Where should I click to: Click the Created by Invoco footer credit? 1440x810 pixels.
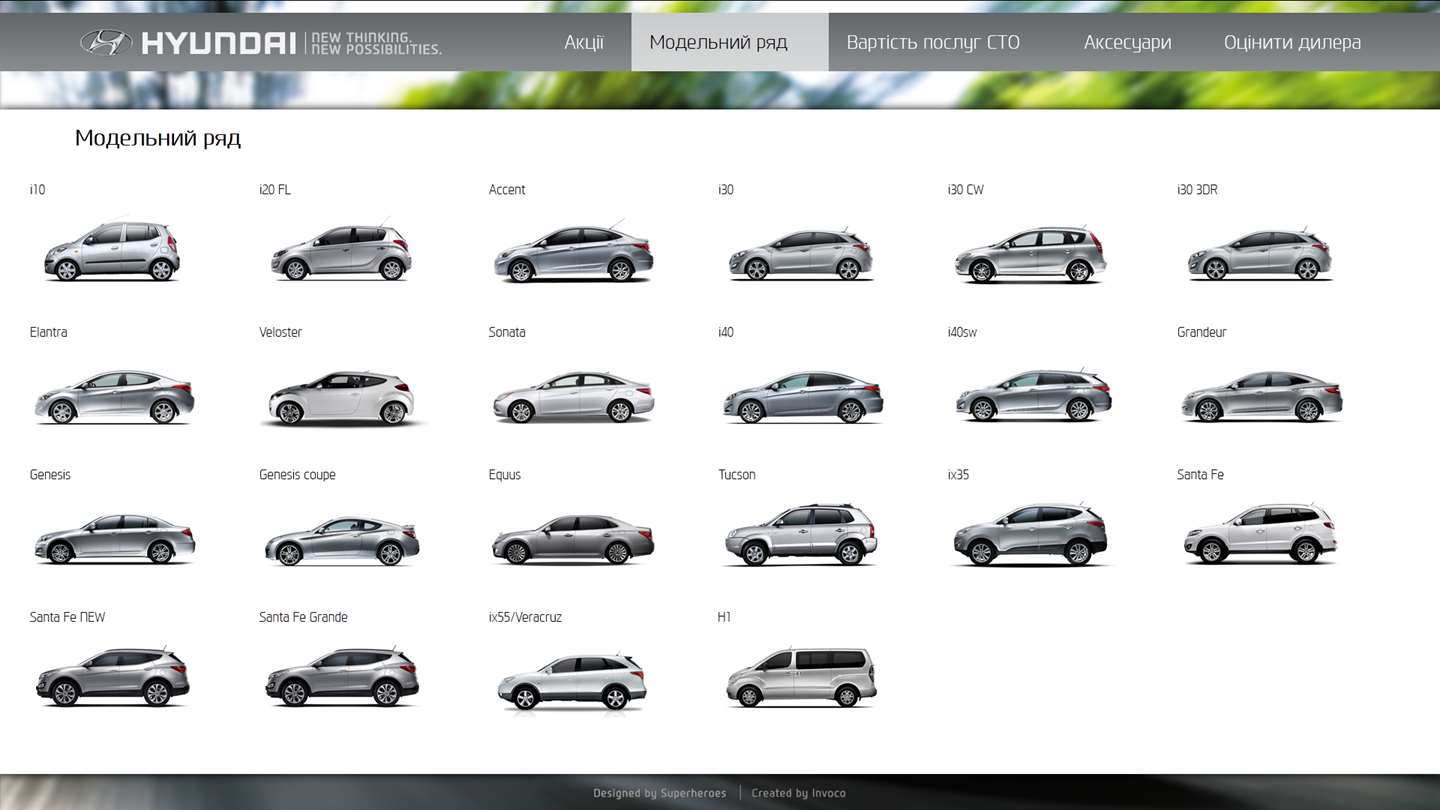798,793
